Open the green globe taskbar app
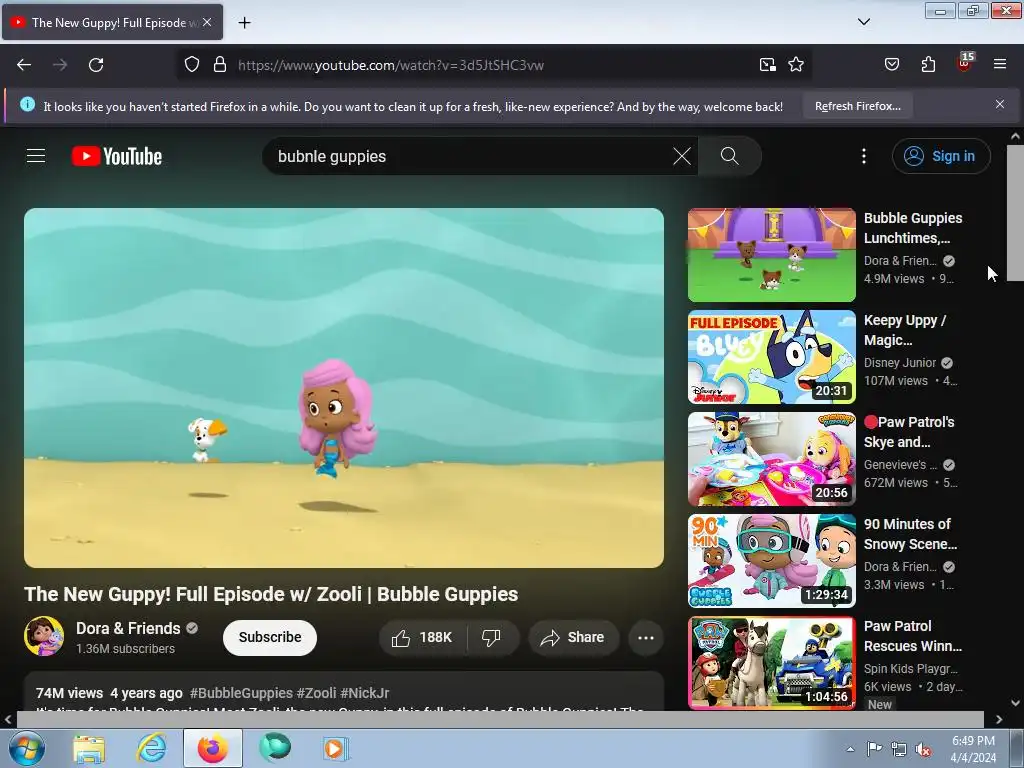The height and width of the screenshot is (768, 1024). [275, 748]
